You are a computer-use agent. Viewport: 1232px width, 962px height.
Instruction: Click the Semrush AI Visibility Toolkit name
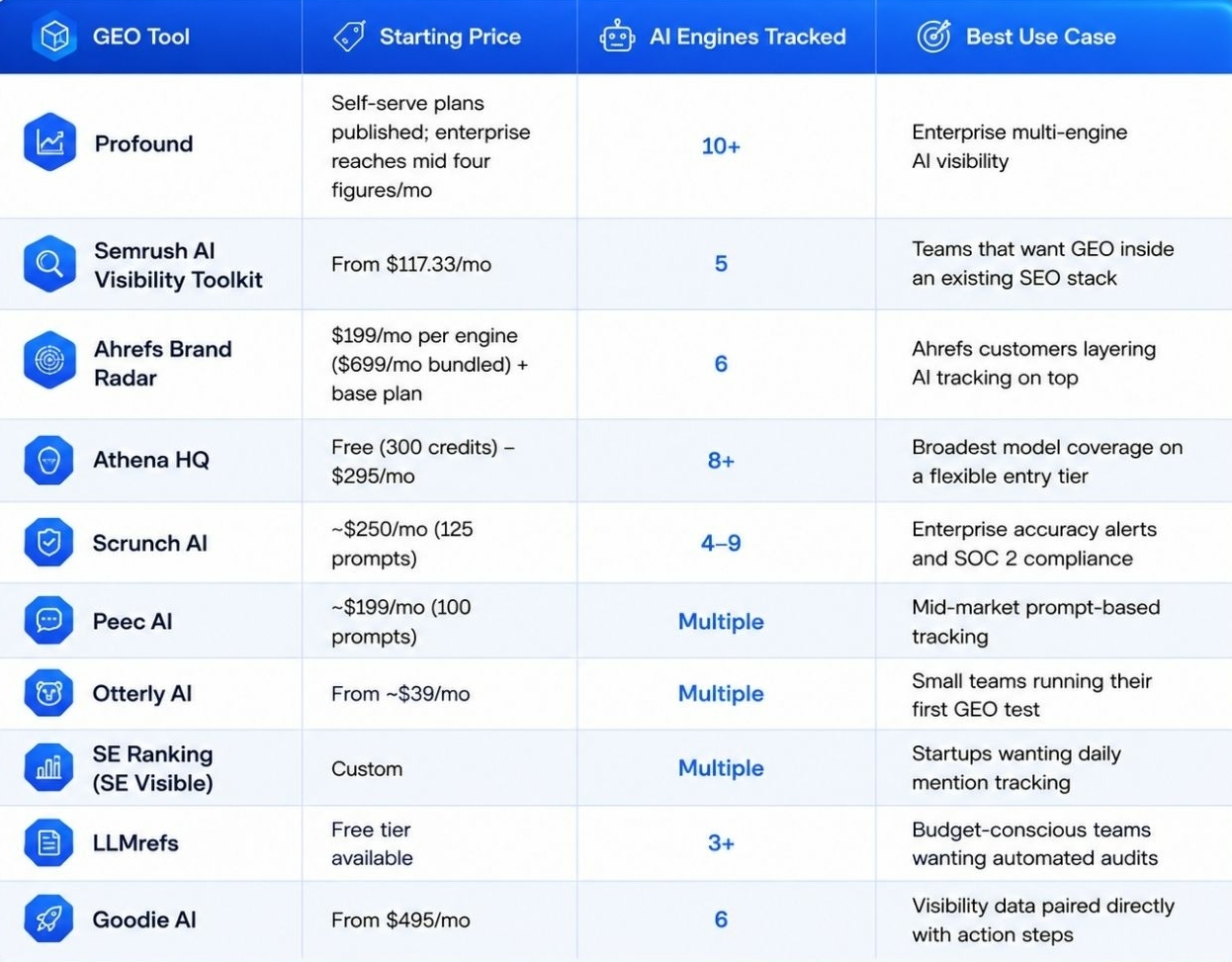178,265
